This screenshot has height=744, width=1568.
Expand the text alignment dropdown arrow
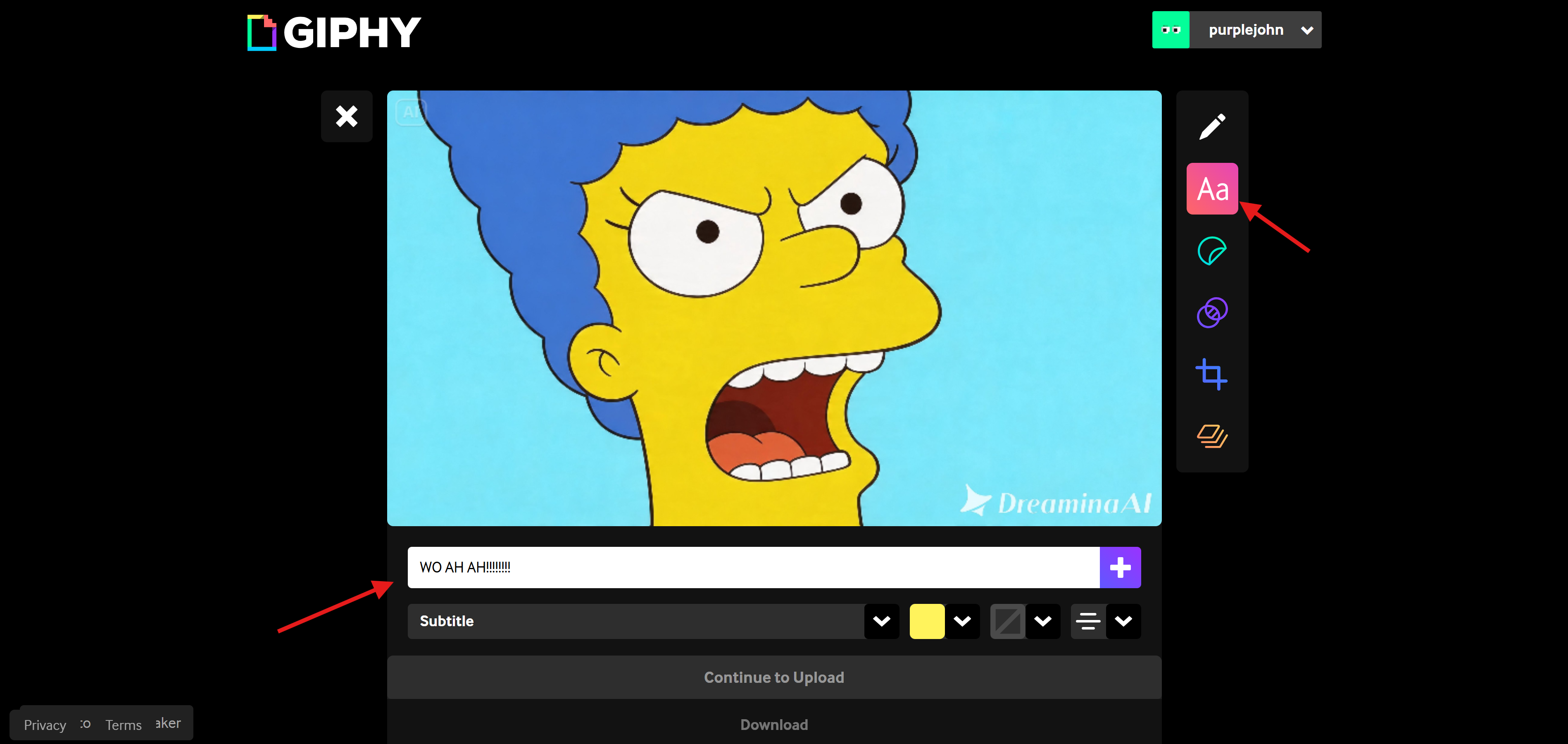coord(1123,621)
